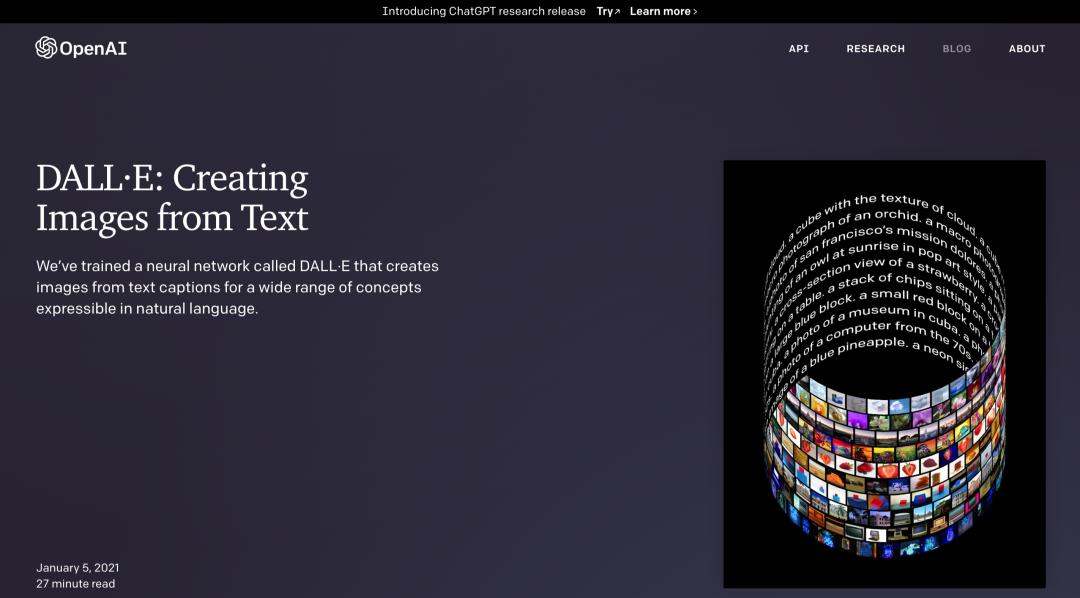The height and width of the screenshot is (598, 1080).
Task: Open the OpenAI logo homepage link
Action: [81, 48]
